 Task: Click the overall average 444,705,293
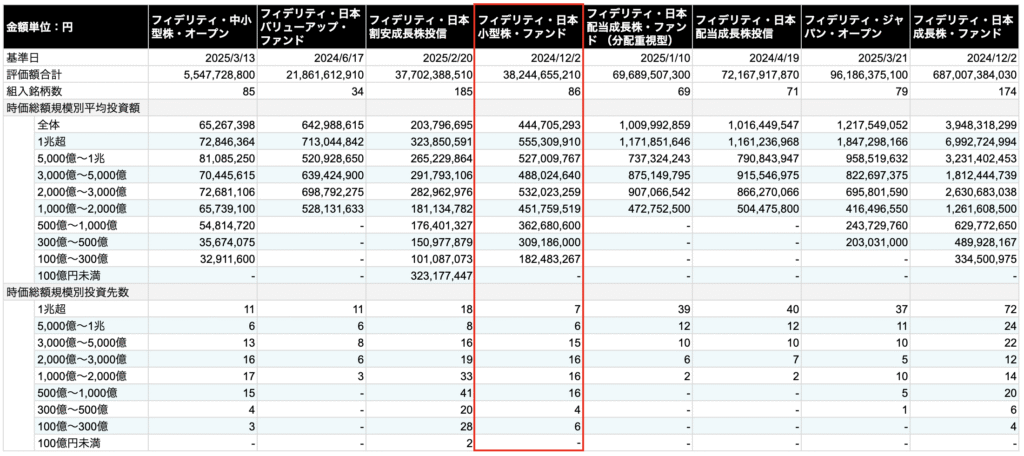[550, 124]
